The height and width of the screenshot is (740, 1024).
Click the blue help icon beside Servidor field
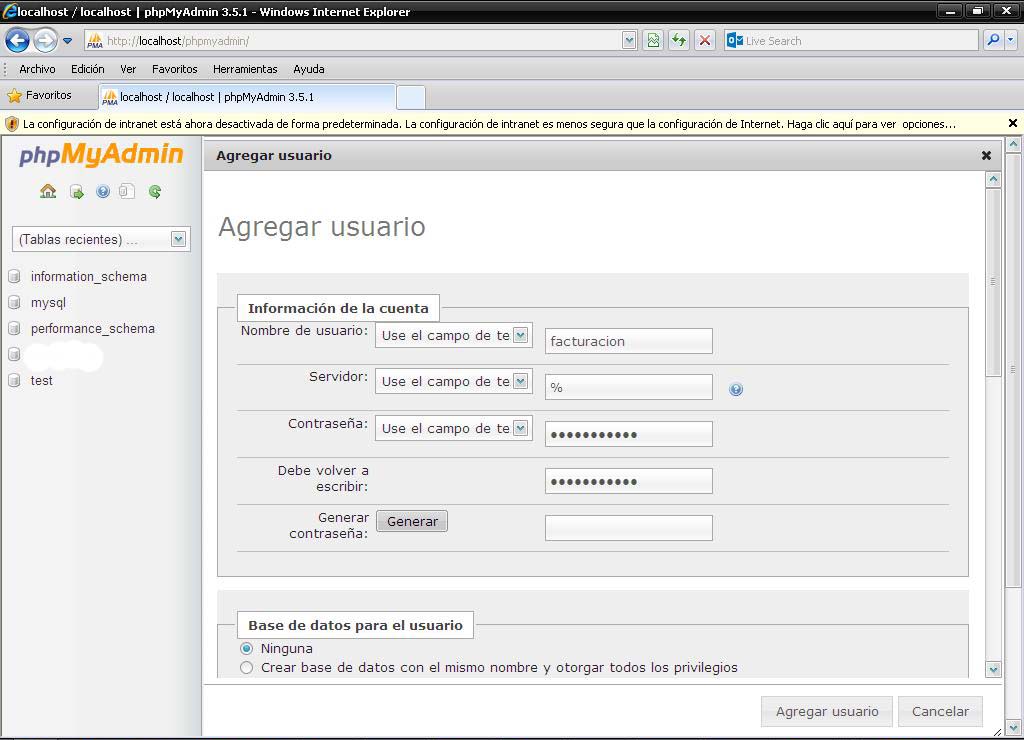point(736,389)
